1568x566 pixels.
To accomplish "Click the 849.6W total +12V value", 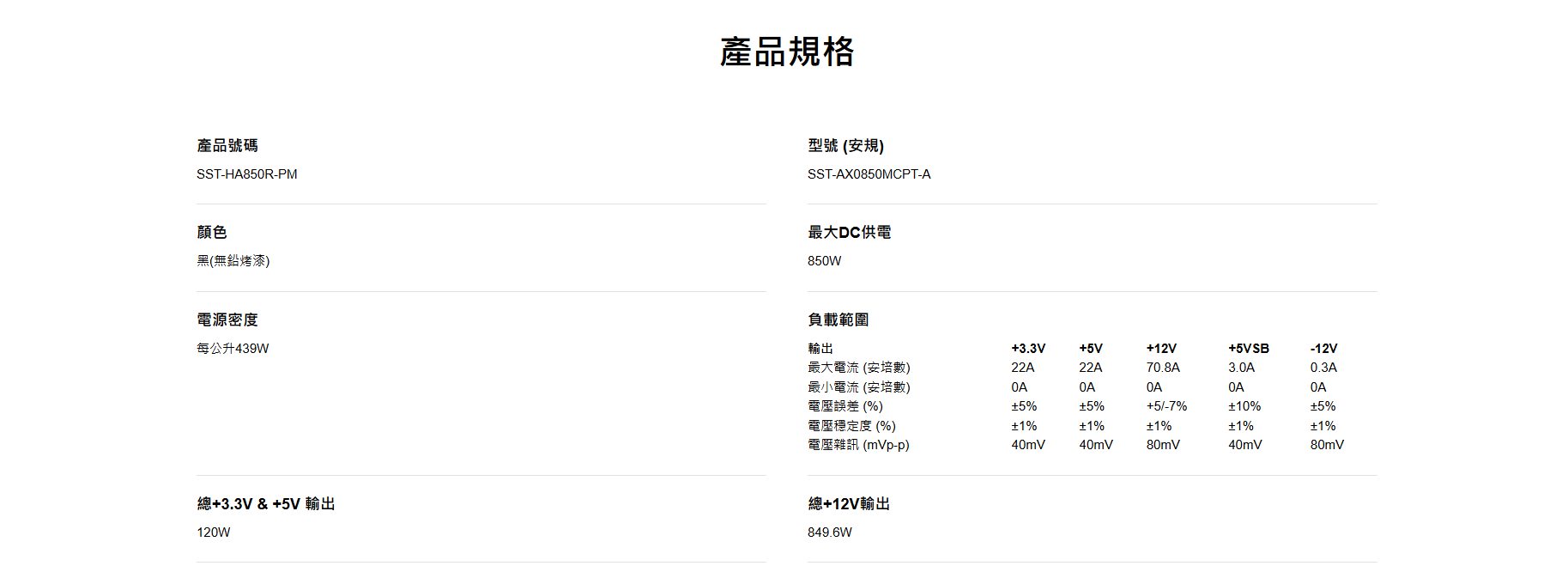I will pyautogui.click(x=829, y=533).
